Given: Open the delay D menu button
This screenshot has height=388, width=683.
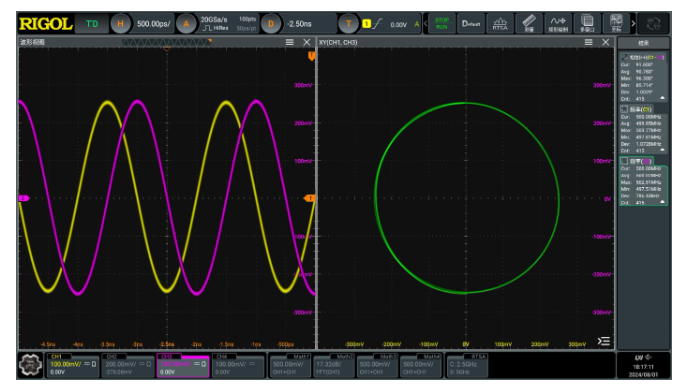Looking at the screenshot, I should 270,24.
